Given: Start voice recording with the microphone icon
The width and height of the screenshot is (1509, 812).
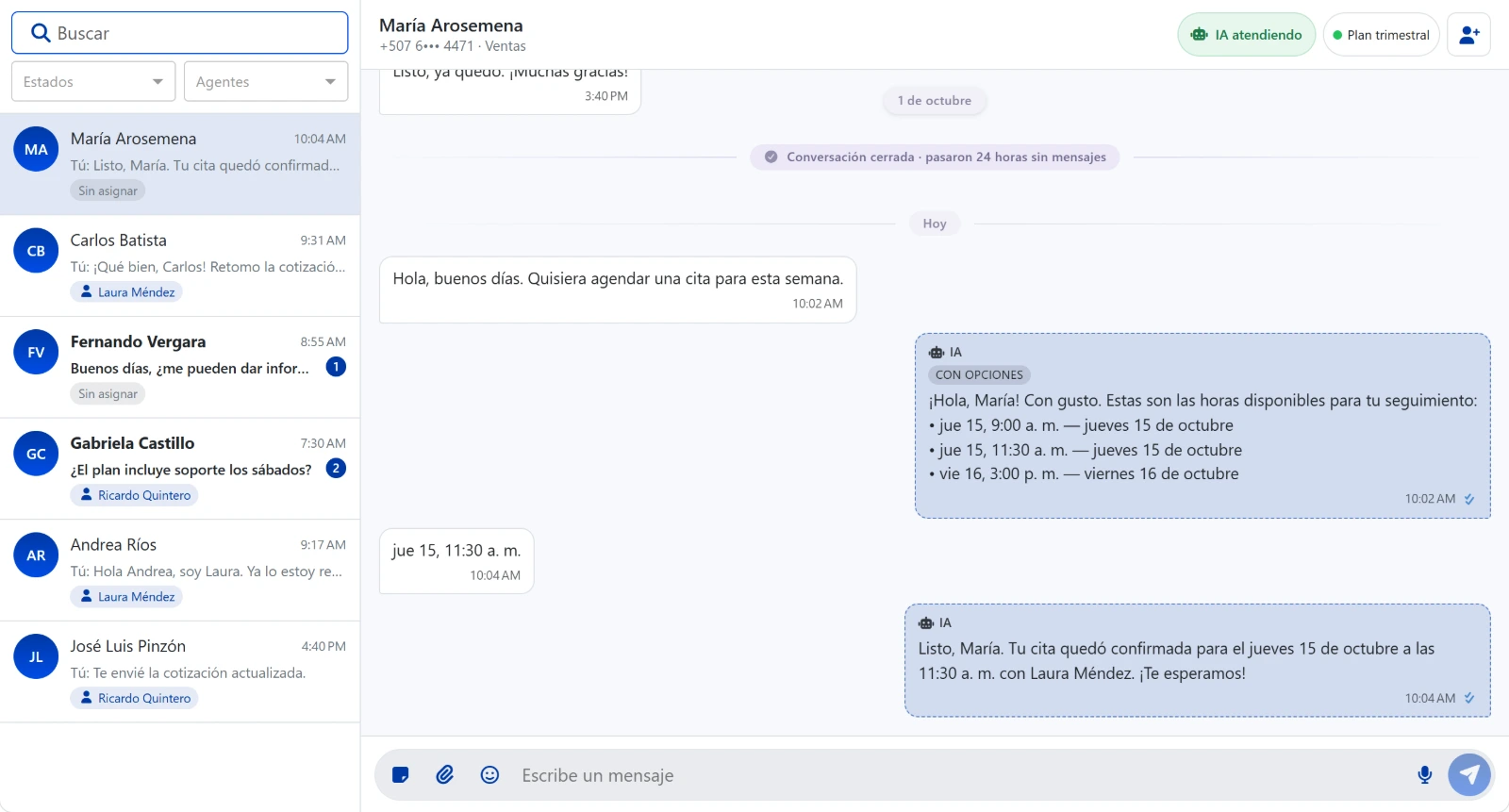Looking at the screenshot, I should pyautogui.click(x=1425, y=775).
